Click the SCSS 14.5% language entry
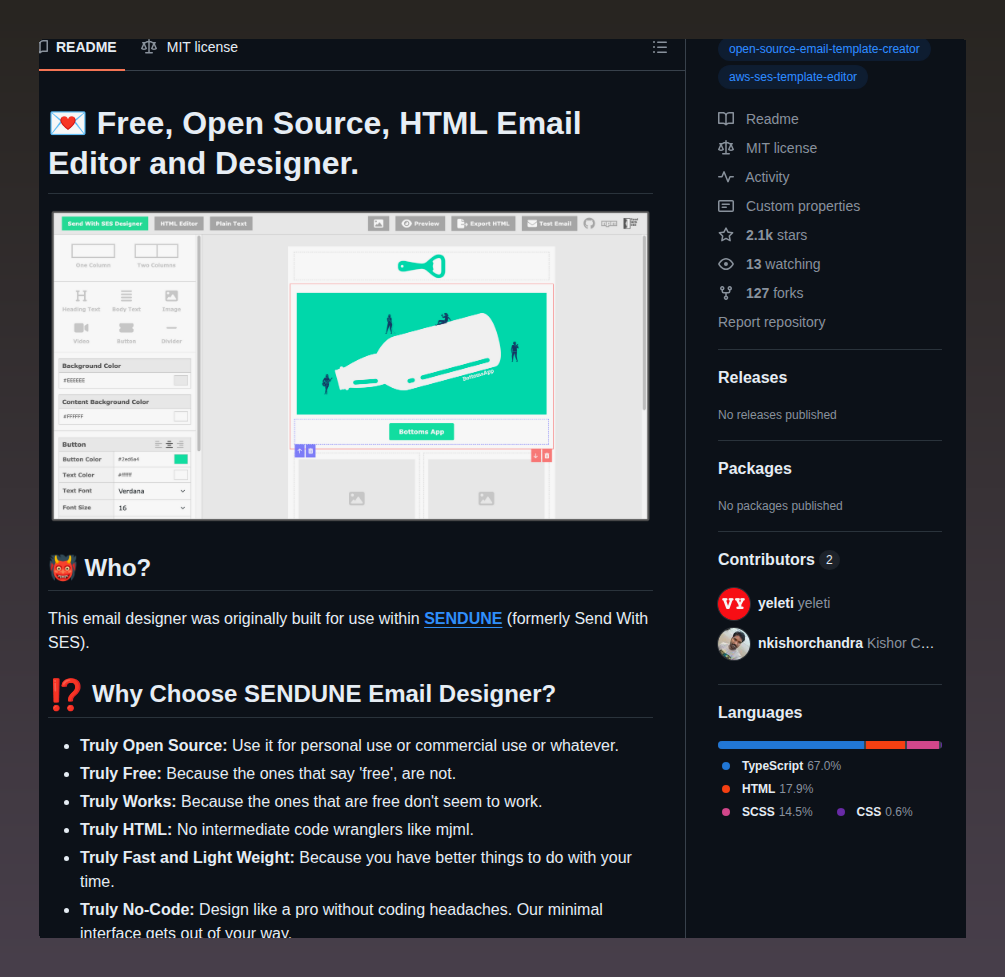Screen dimensions: 1005x977 pos(767,812)
